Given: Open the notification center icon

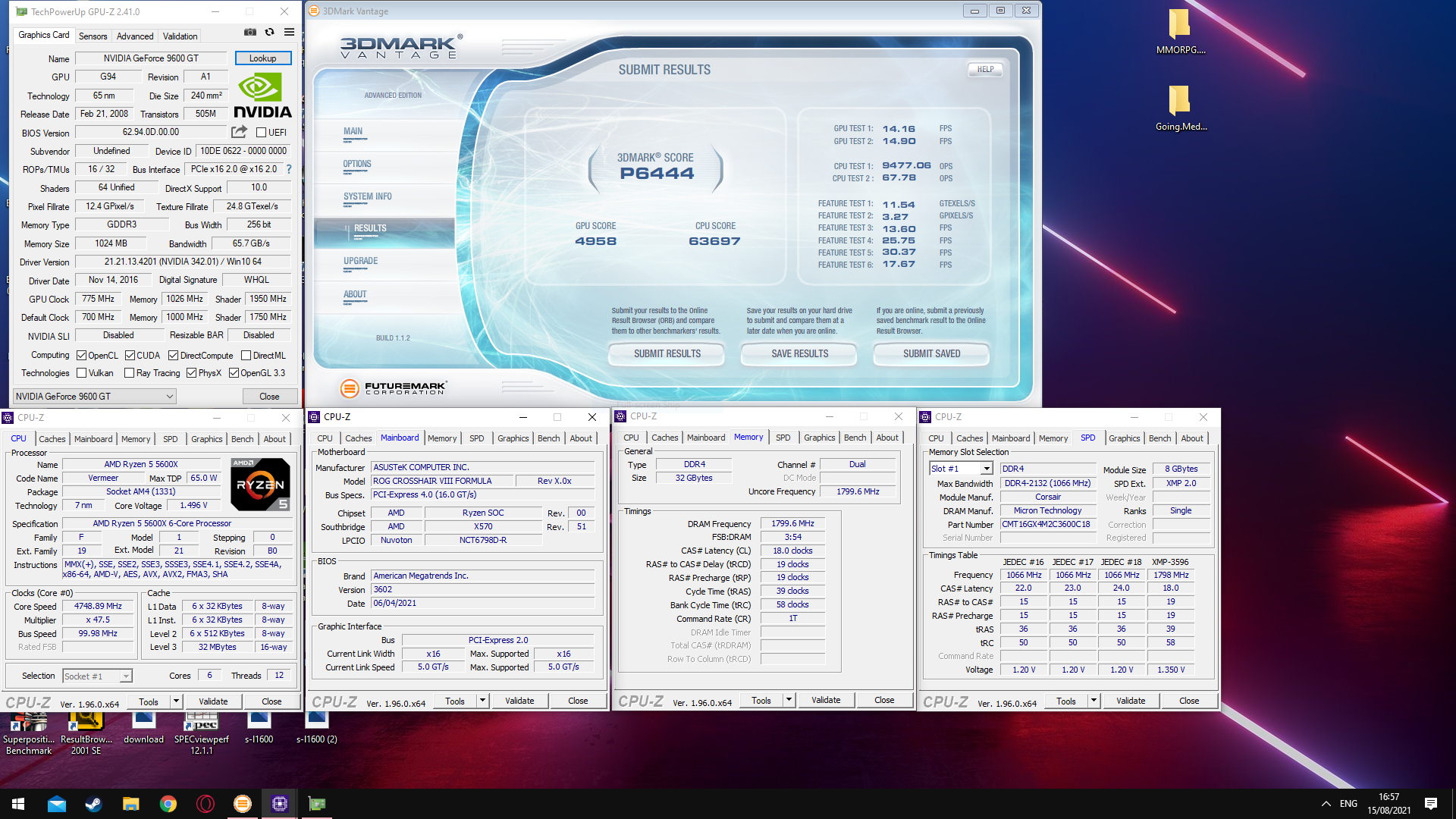Looking at the screenshot, I should click(1431, 804).
